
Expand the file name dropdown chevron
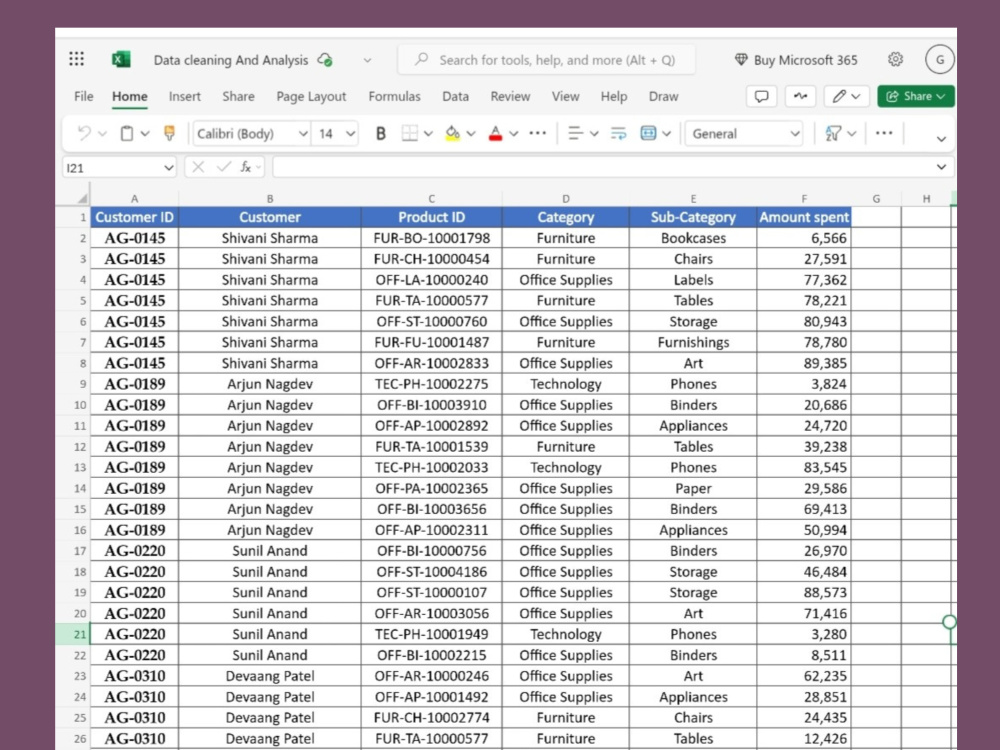tap(367, 60)
